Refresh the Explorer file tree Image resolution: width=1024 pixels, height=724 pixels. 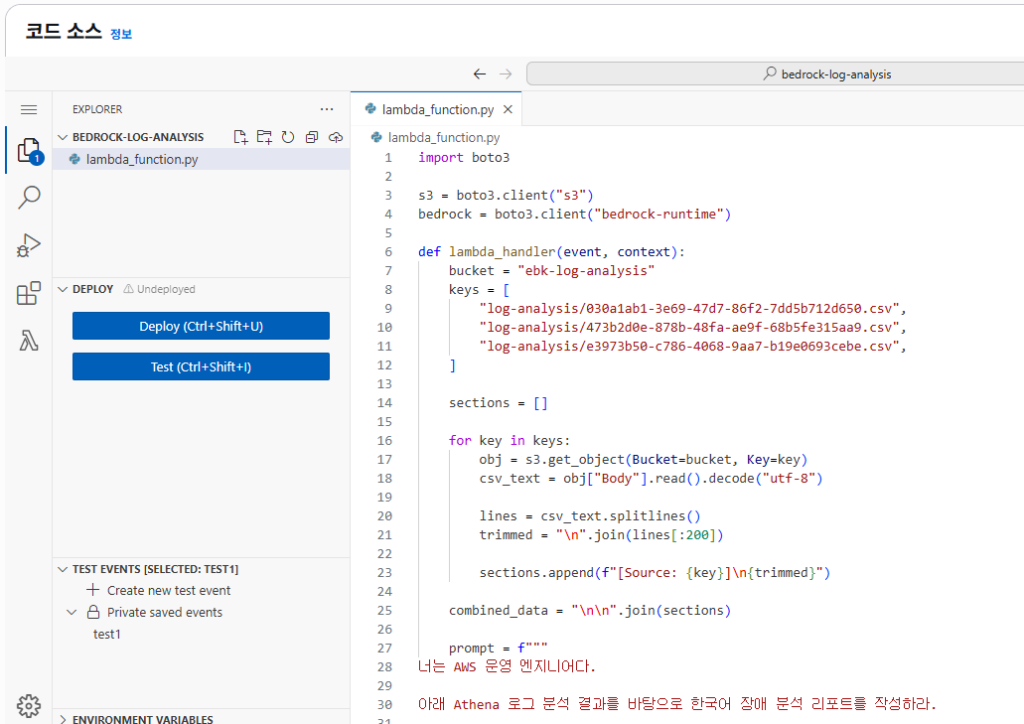pos(288,137)
